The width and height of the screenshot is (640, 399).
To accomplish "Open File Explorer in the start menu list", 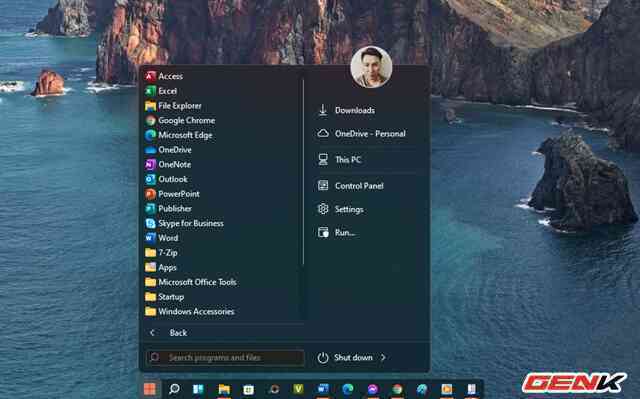I will click(173, 106).
